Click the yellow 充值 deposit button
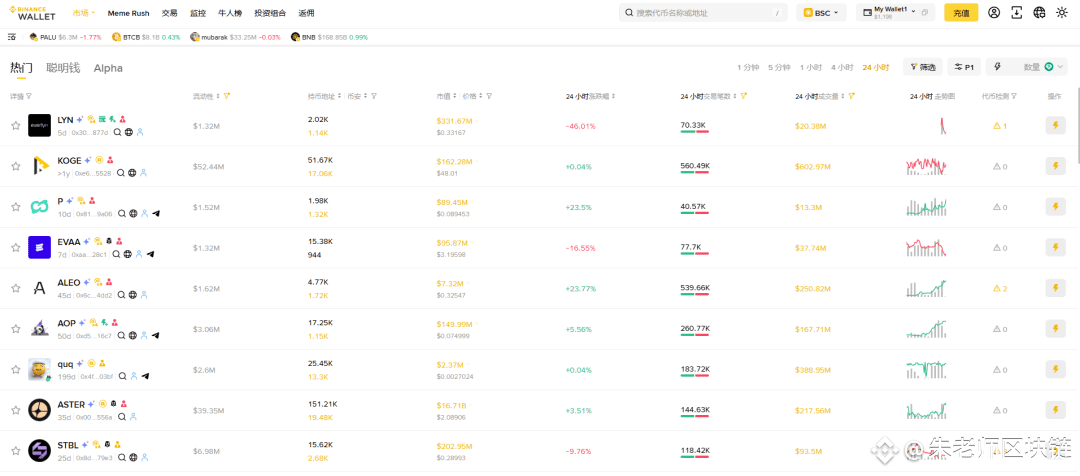Viewport: 1080px width, 476px height. coord(961,12)
